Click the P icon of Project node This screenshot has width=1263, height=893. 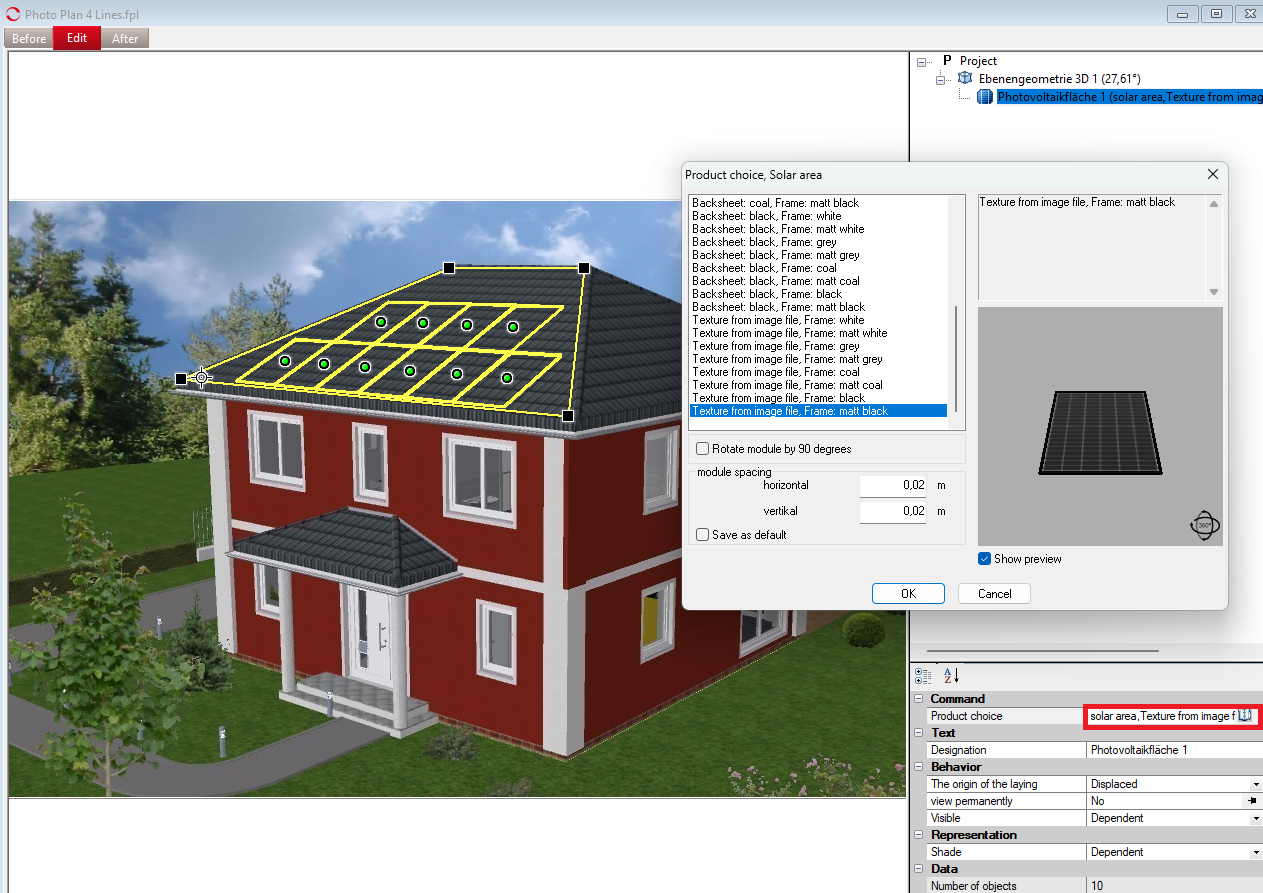[x=947, y=61]
